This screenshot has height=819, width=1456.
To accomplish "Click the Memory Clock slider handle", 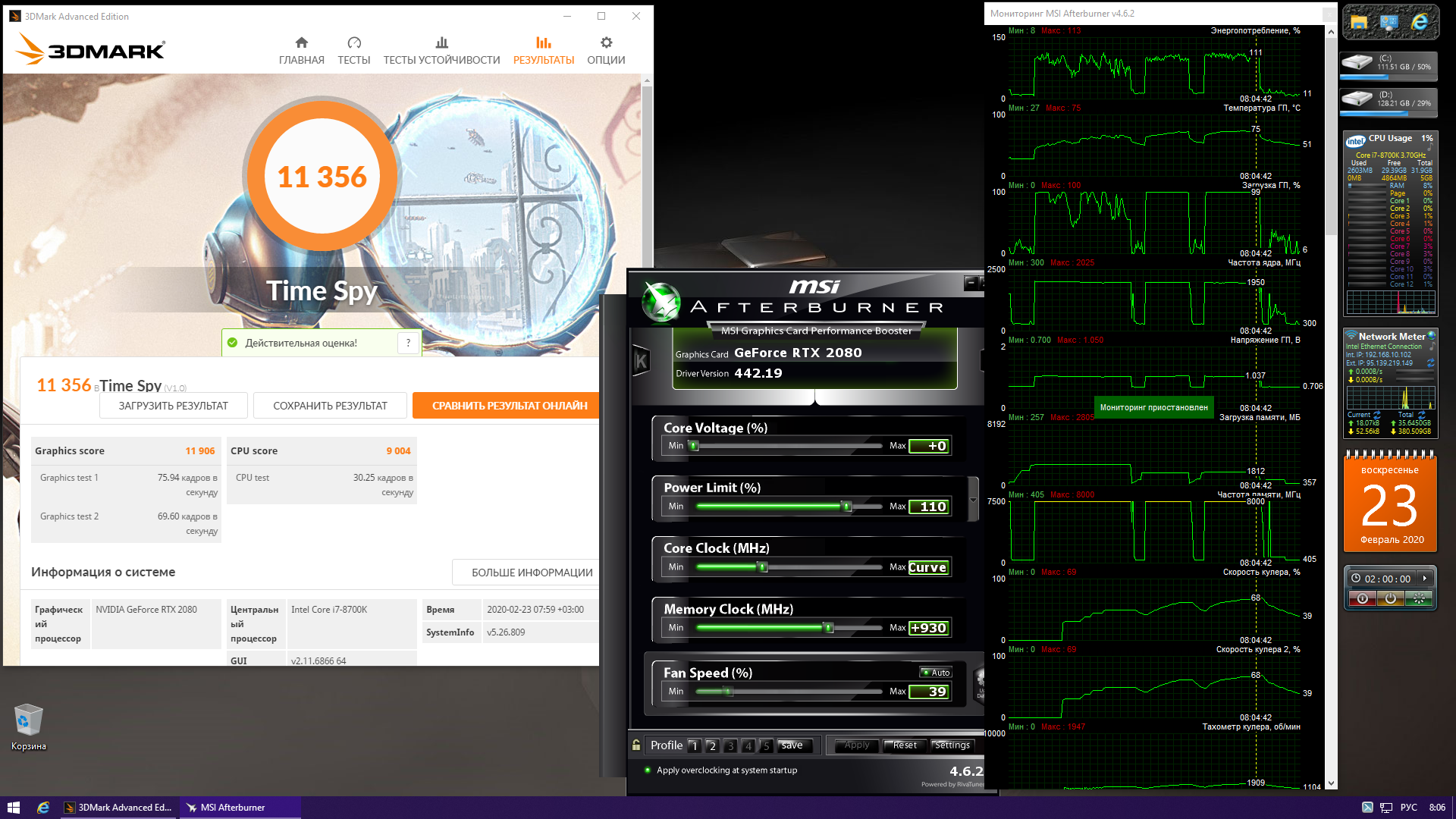I will [x=828, y=628].
